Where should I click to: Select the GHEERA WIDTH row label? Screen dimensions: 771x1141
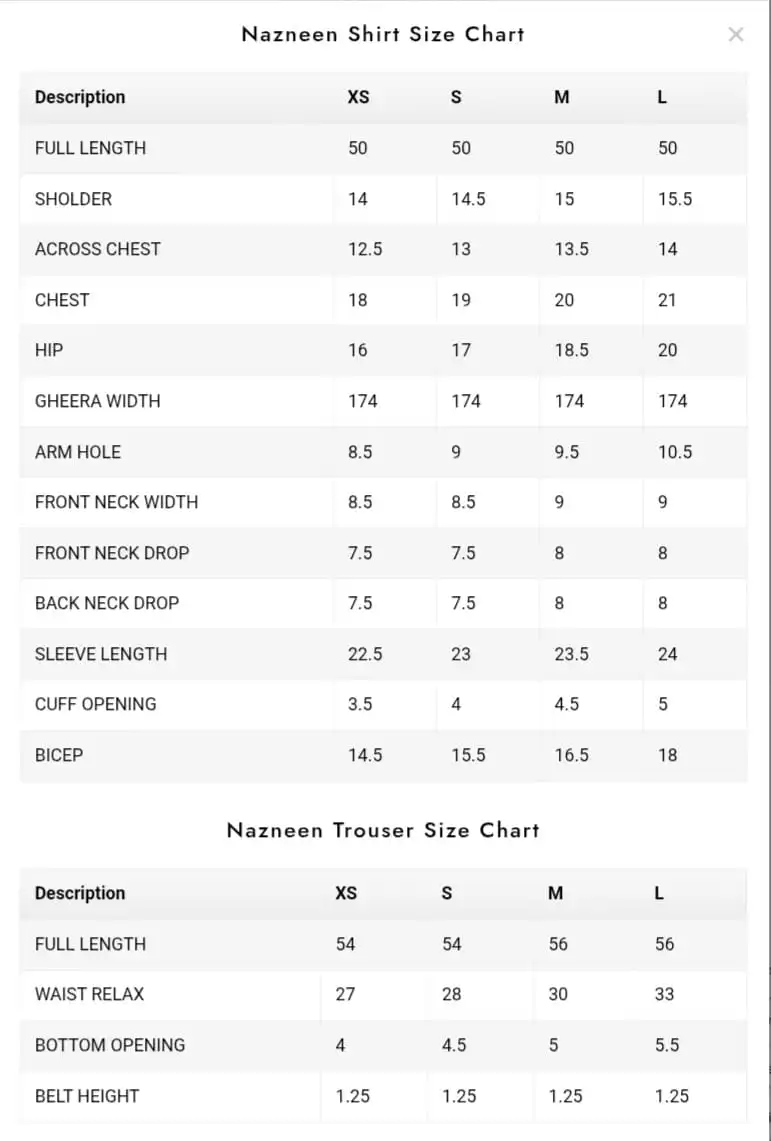98,401
